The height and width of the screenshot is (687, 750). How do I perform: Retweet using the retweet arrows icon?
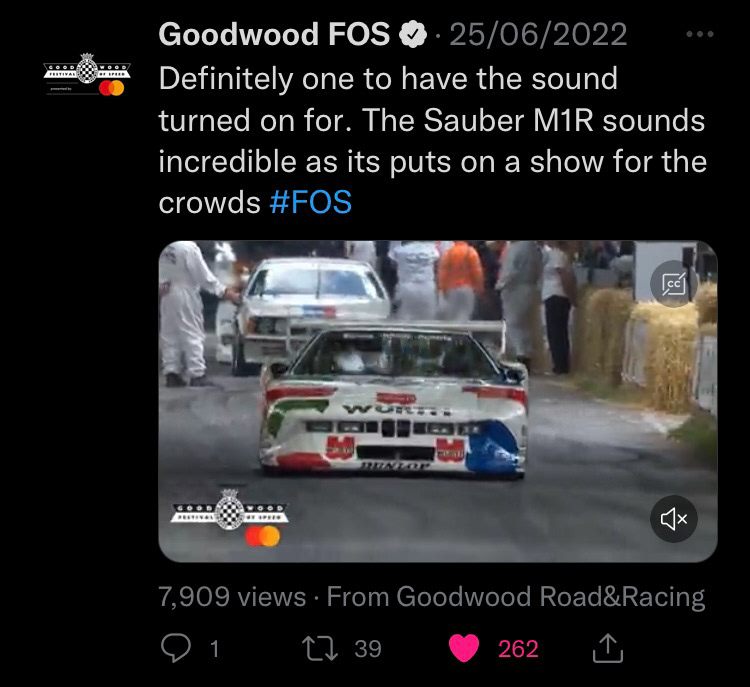point(320,648)
